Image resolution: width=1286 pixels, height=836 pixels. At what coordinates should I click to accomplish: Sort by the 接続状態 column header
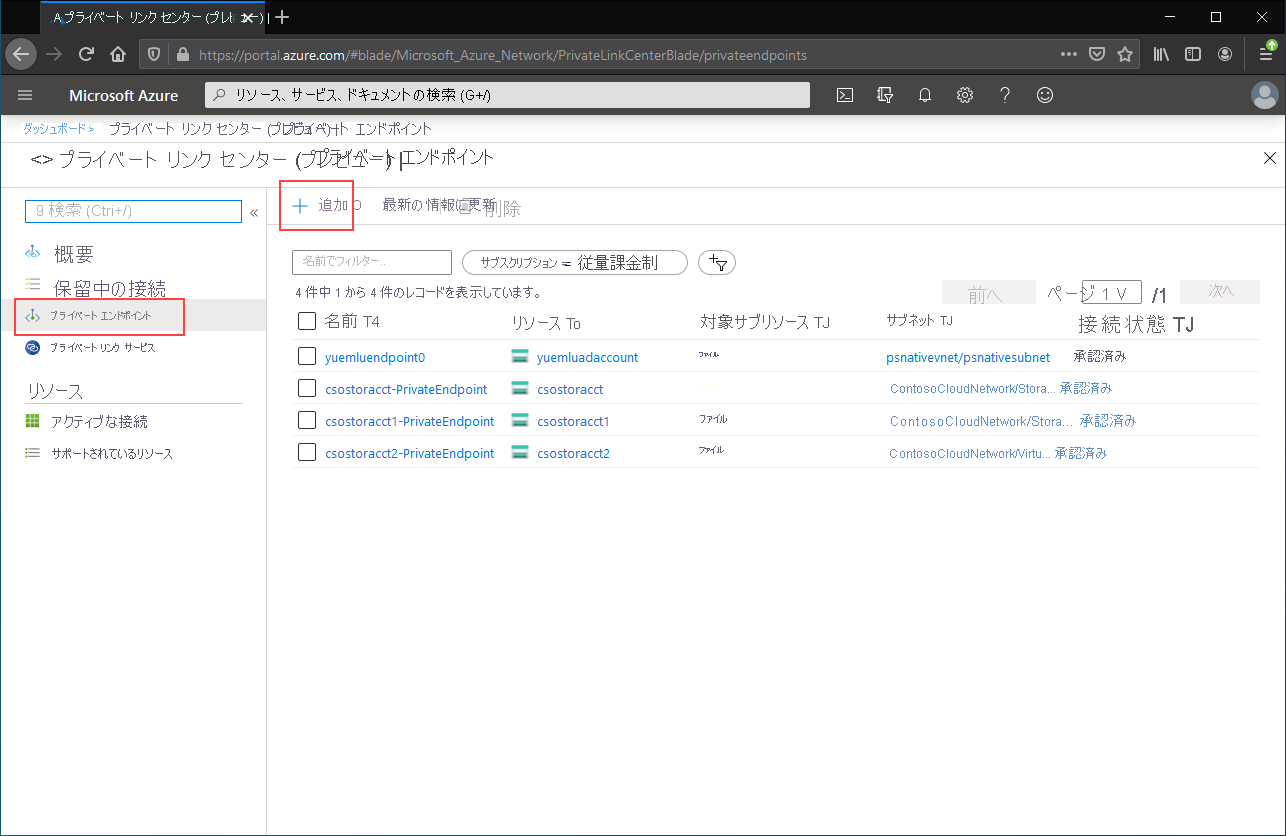[x=1136, y=324]
